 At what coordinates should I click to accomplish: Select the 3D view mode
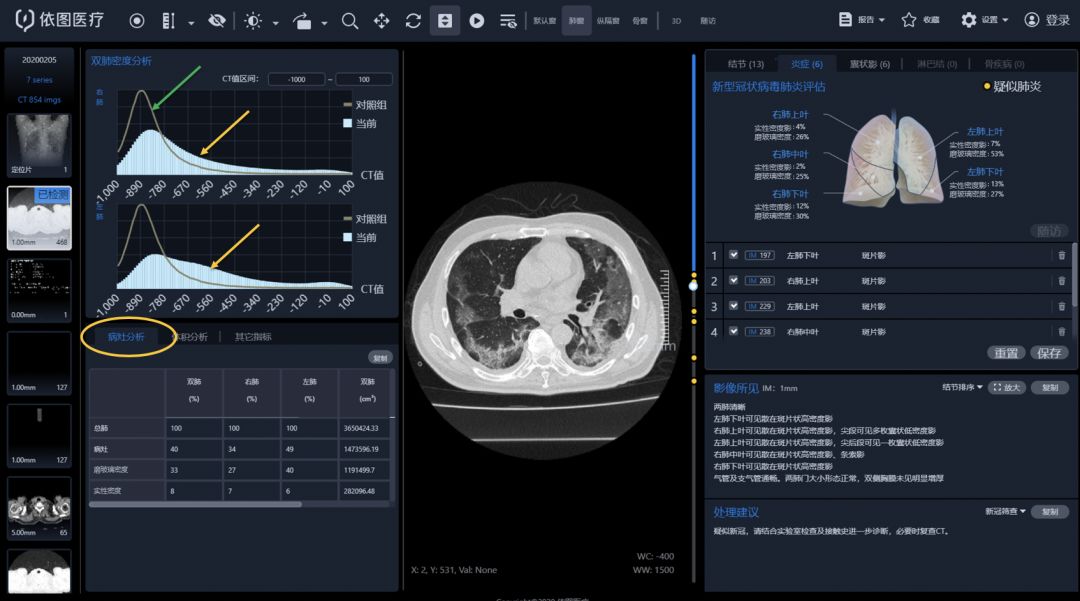676,21
